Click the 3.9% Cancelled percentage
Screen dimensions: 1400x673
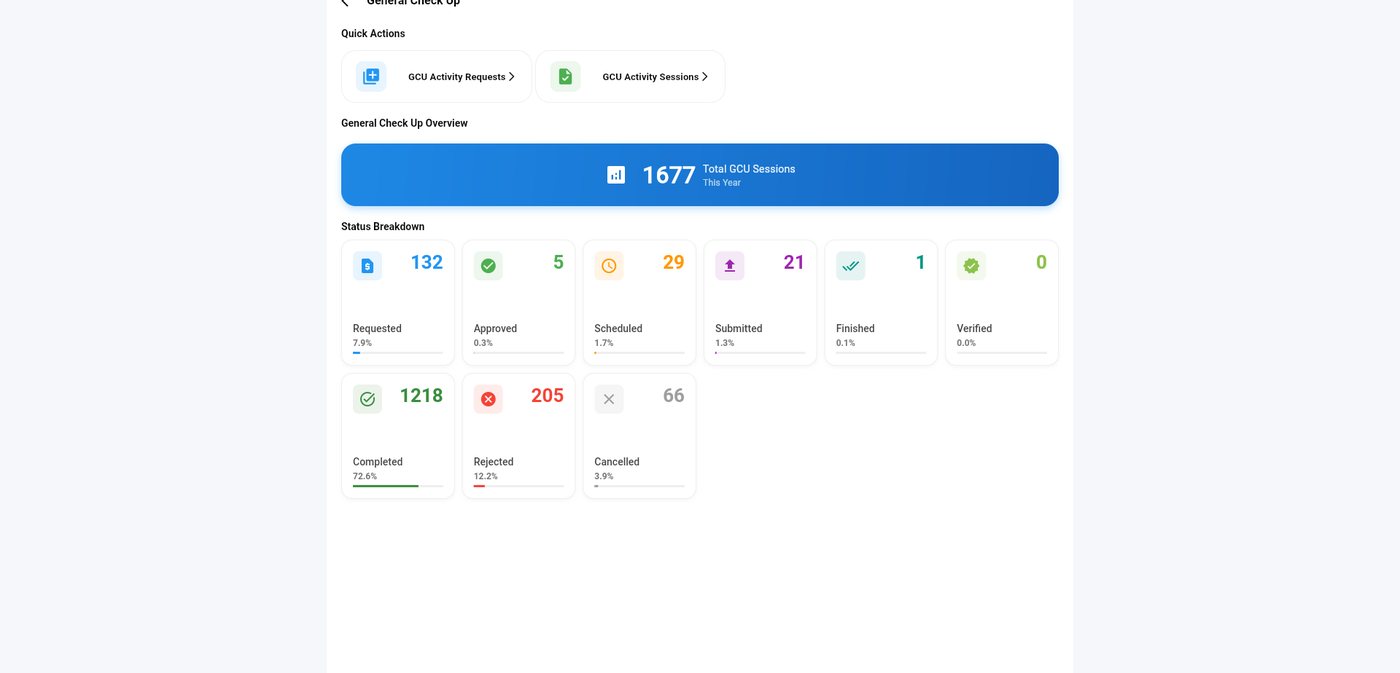click(604, 476)
